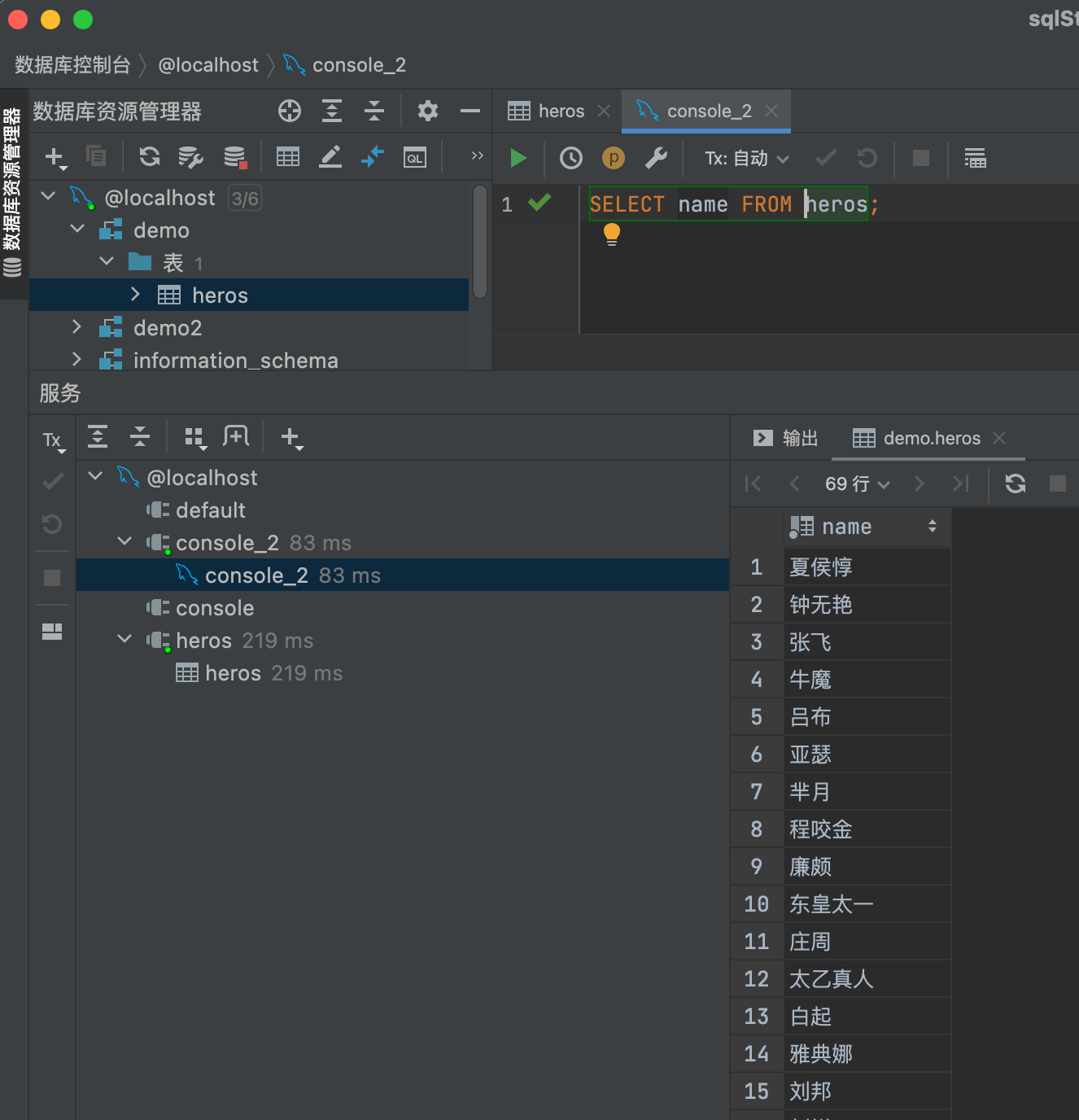
Task: Click the duplicate data source icon
Action: pyautogui.click(x=96, y=155)
